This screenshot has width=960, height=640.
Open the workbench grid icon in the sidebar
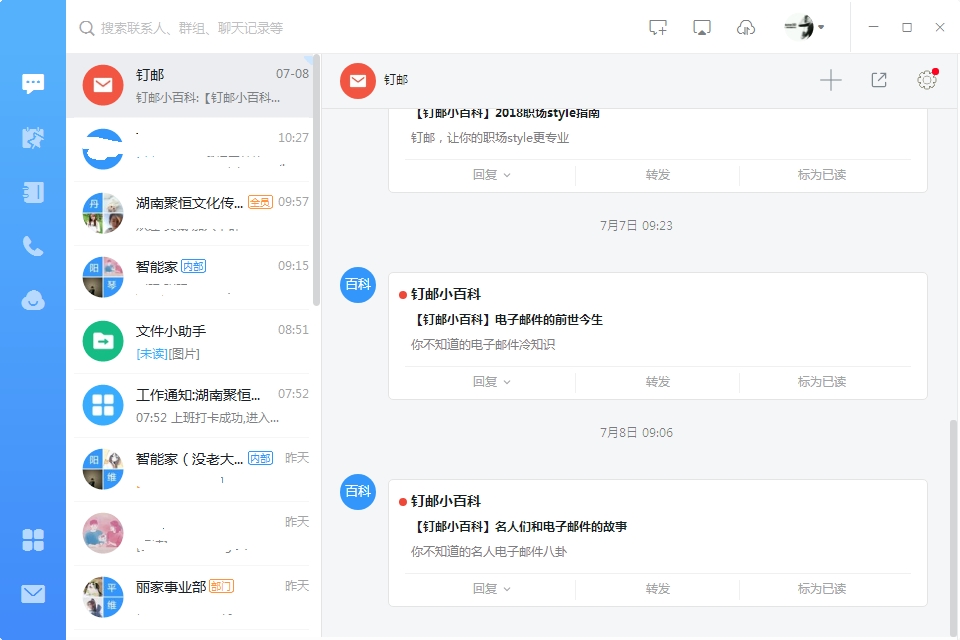click(33, 540)
